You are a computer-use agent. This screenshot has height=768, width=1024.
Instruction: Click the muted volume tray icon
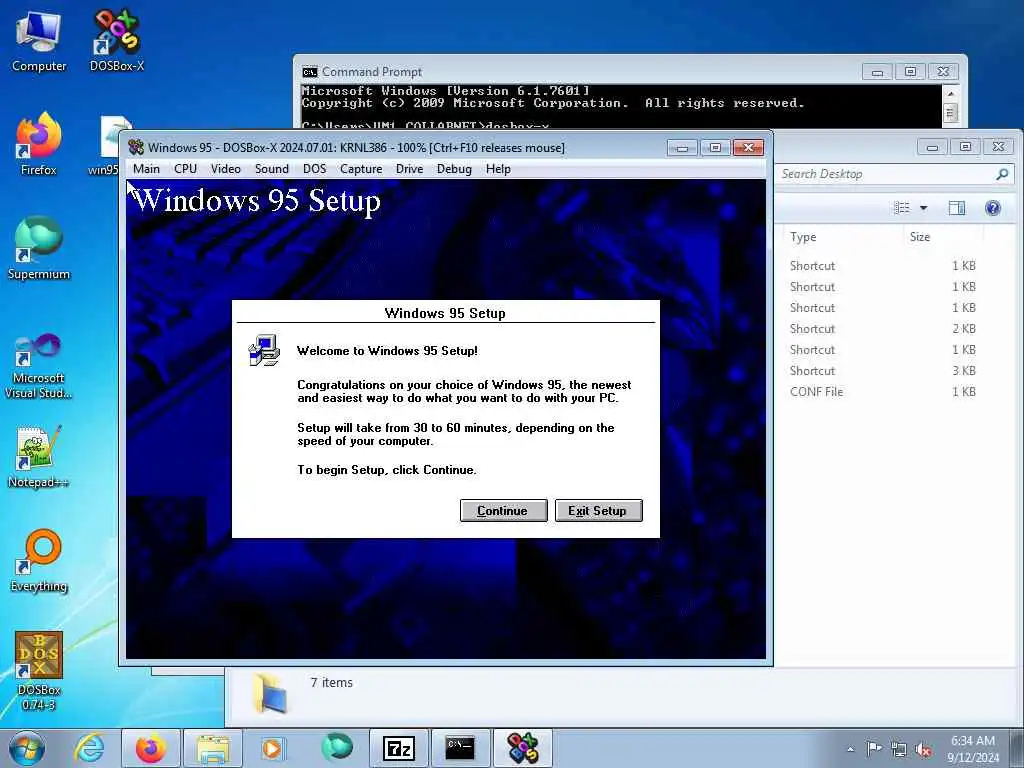[x=923, y=750]
